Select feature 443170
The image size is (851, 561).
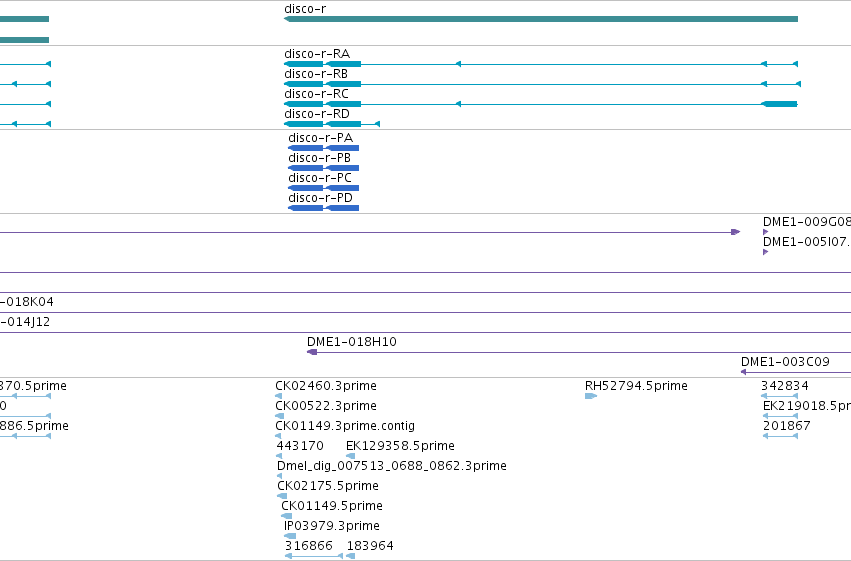tap(300, 446)
